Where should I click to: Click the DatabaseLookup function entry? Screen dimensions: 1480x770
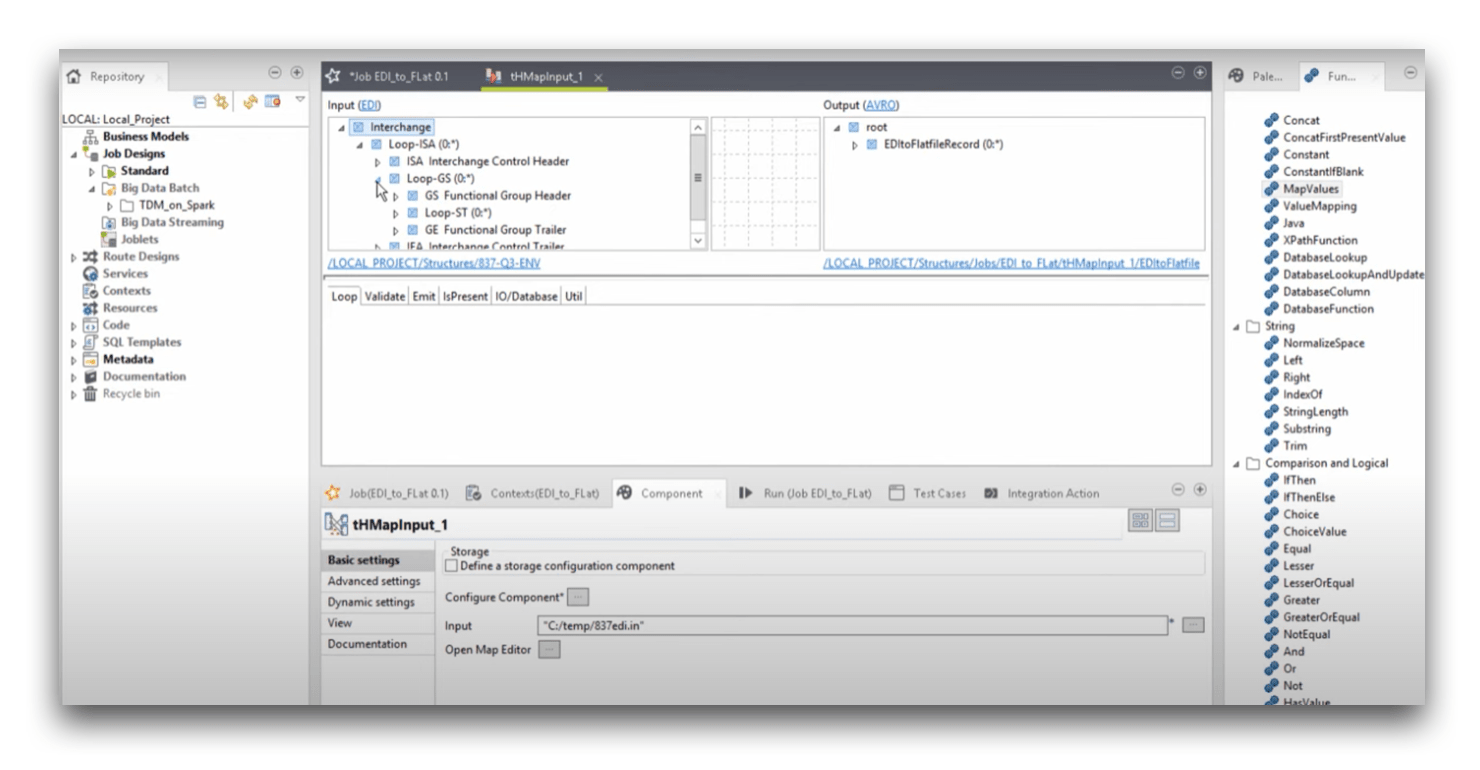pos(1324,257)
